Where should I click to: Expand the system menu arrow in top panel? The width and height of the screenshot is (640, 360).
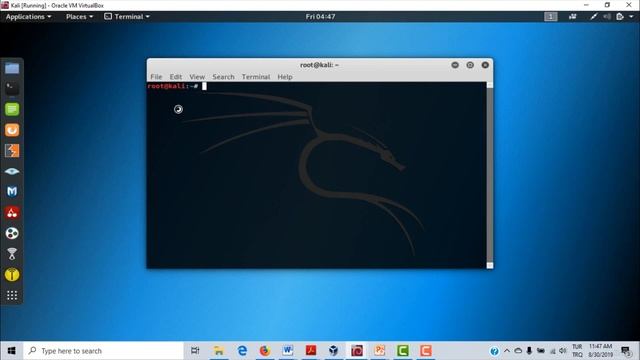point(631,17)
